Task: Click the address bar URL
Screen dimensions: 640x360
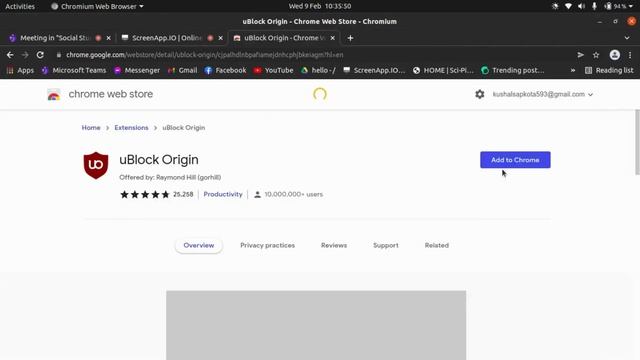Action: pos(204,55)
